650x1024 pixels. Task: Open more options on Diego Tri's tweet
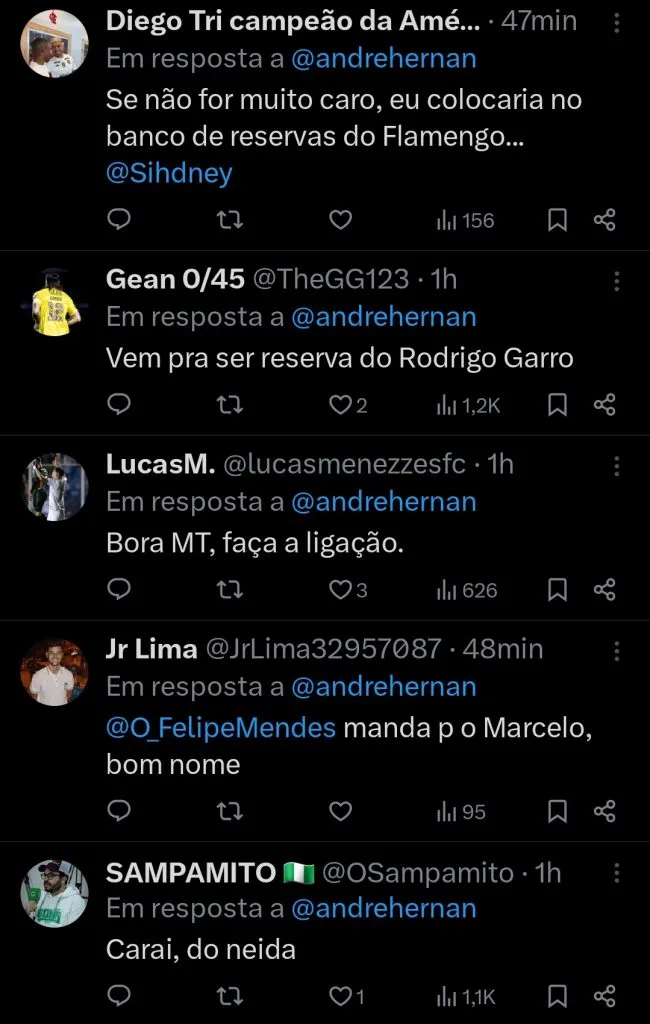(617, 24)
